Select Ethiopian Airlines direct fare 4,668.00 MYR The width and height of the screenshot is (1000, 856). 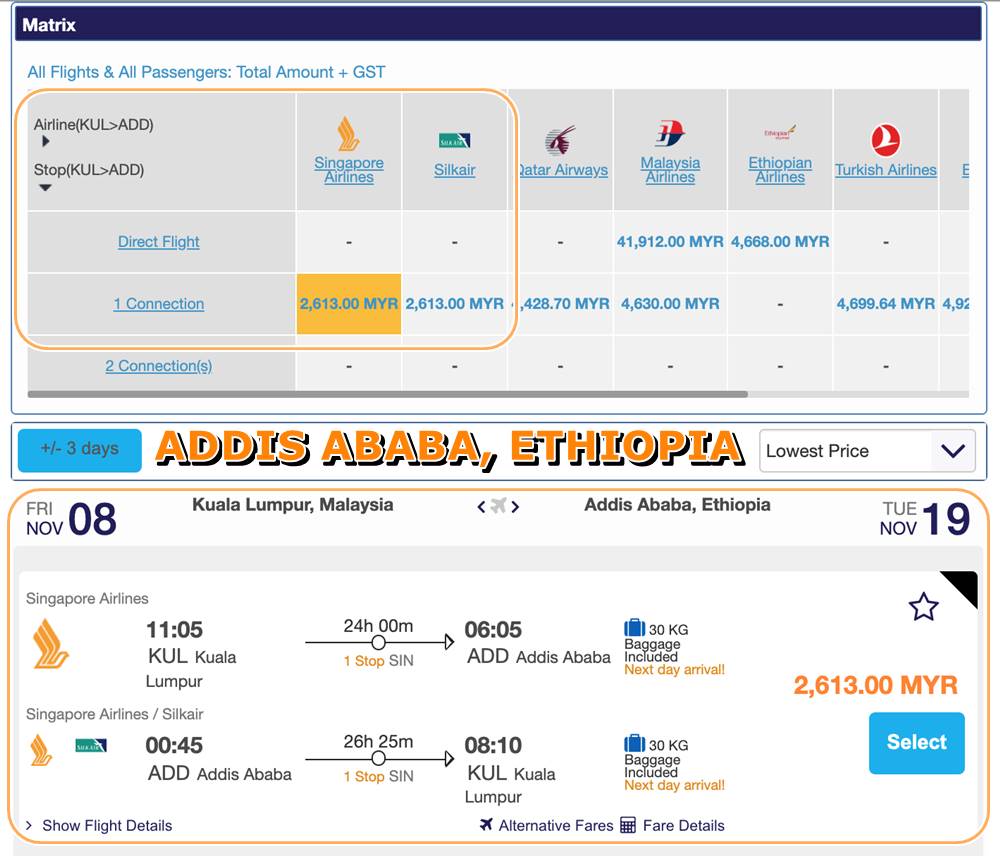coord(780,242)
